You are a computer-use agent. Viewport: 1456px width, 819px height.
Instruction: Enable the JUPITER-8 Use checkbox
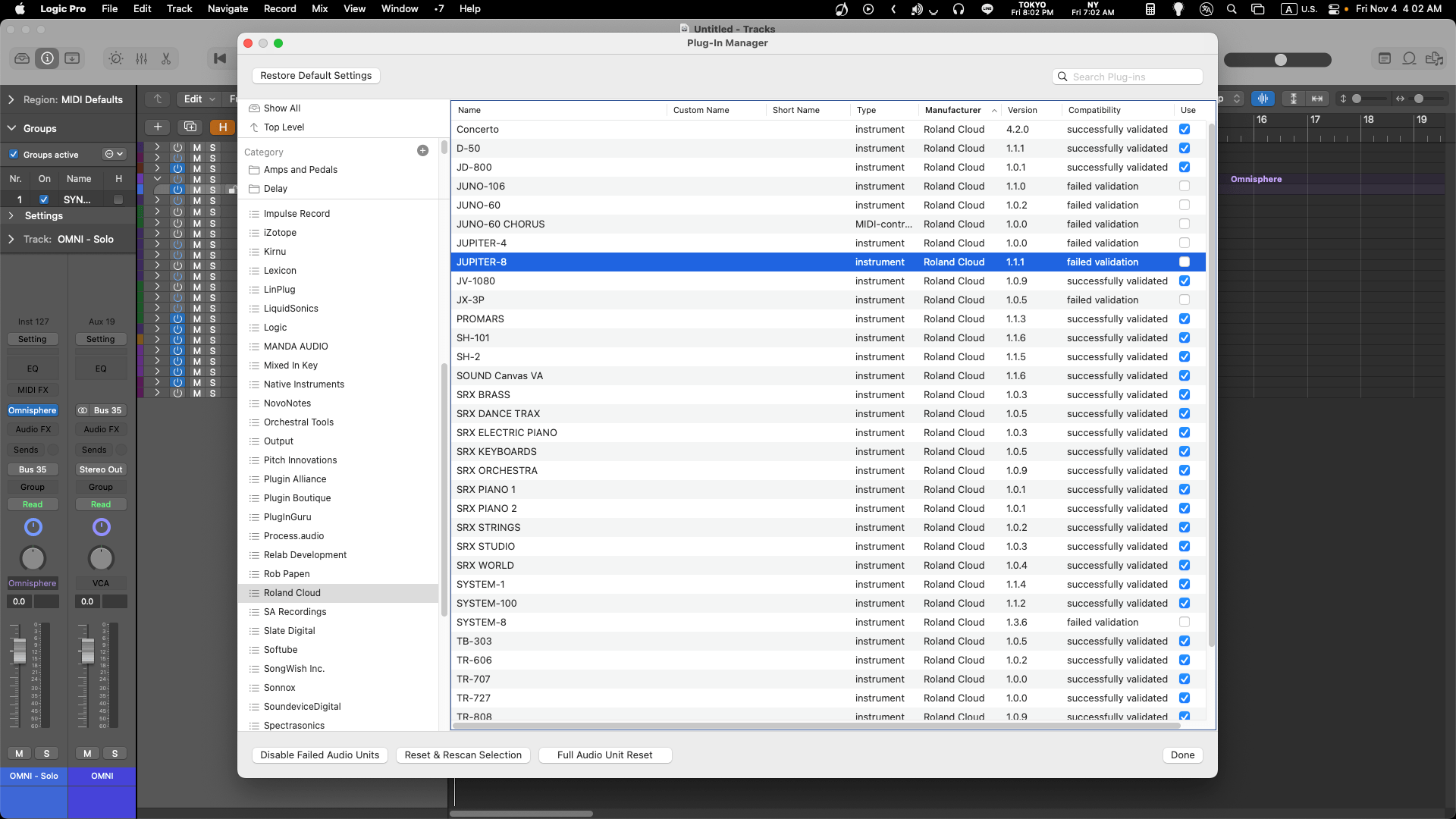coord(1184,262)
